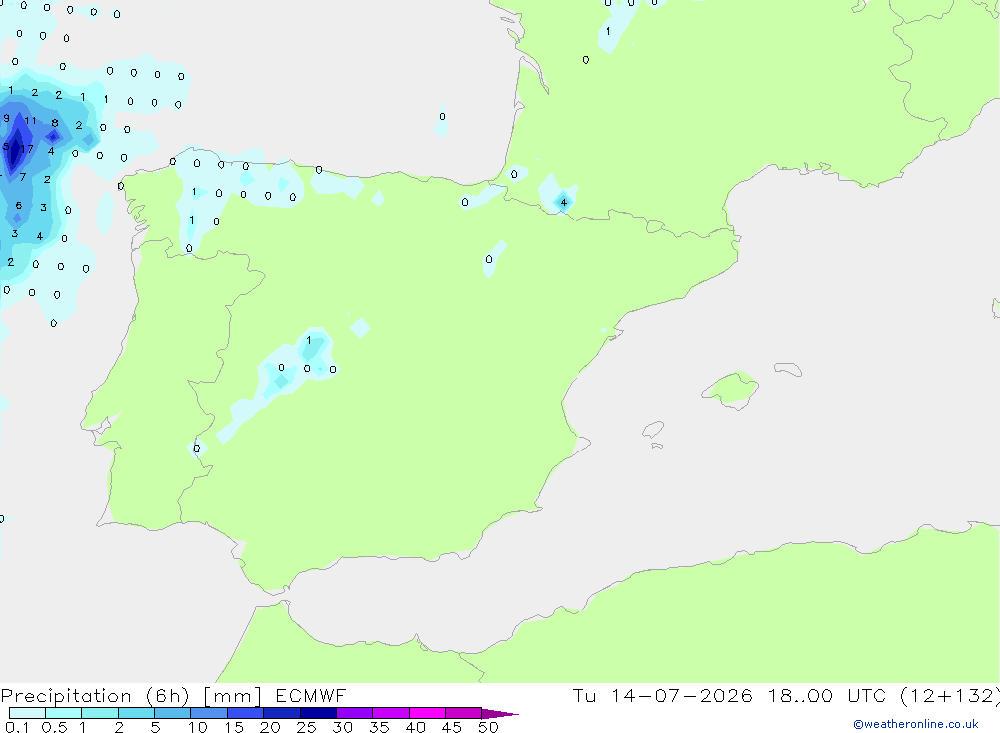Viewport: 1000px width, 733px height.
Task: Click the '1' value in the northern France patch
Action: (608, 31)
